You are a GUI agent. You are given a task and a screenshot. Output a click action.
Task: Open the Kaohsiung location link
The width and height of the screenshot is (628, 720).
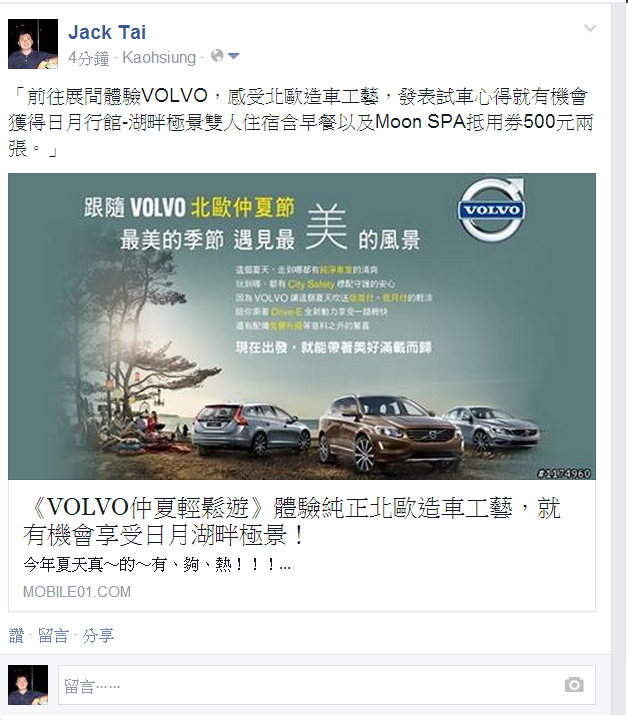click(159, 58)
